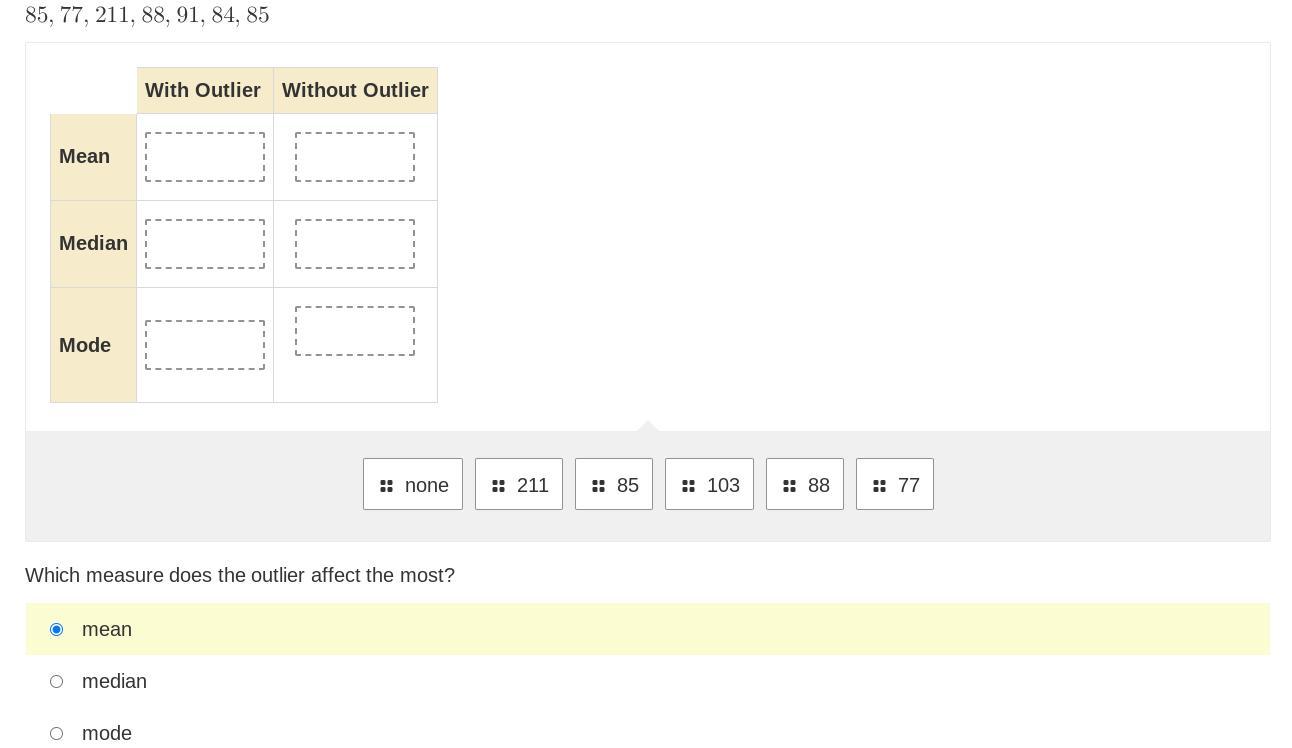Click the Mode With Outlier drop box
The width and height of the screenshot is (1292, 748).
[205, 345]
